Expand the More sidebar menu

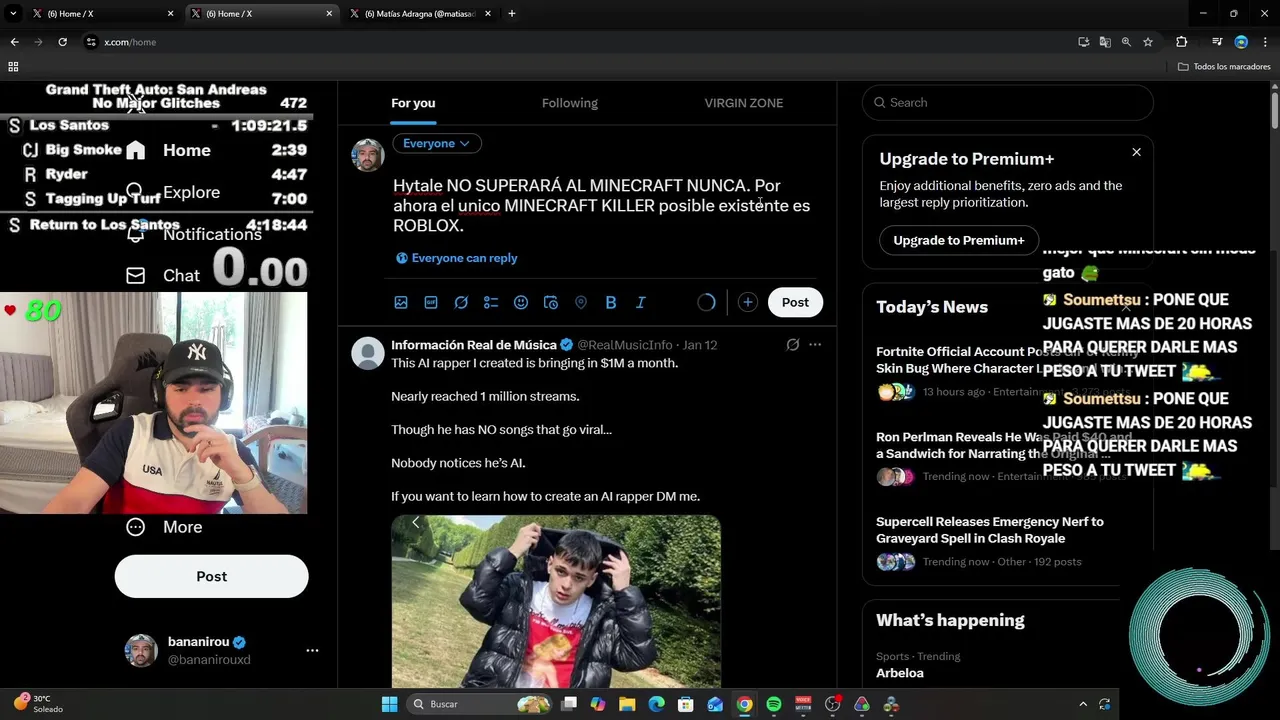point(165,527)
